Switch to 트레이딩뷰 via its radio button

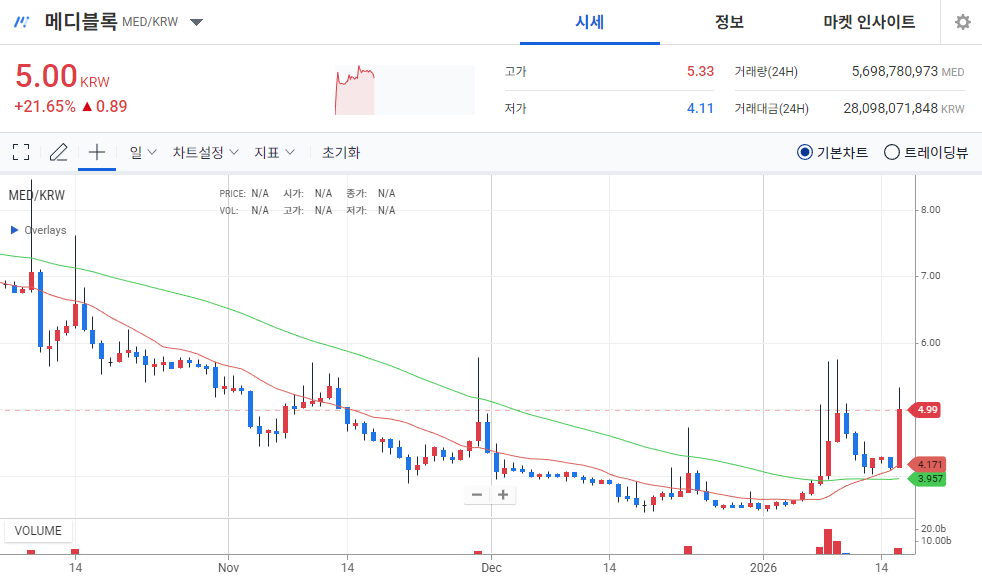890,151
